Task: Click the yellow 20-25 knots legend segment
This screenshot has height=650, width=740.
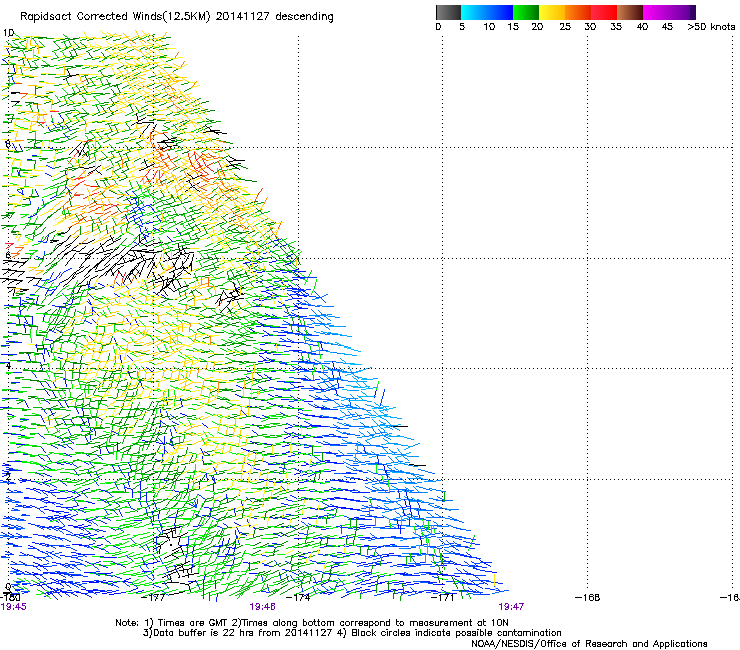Action: point(552,12)
